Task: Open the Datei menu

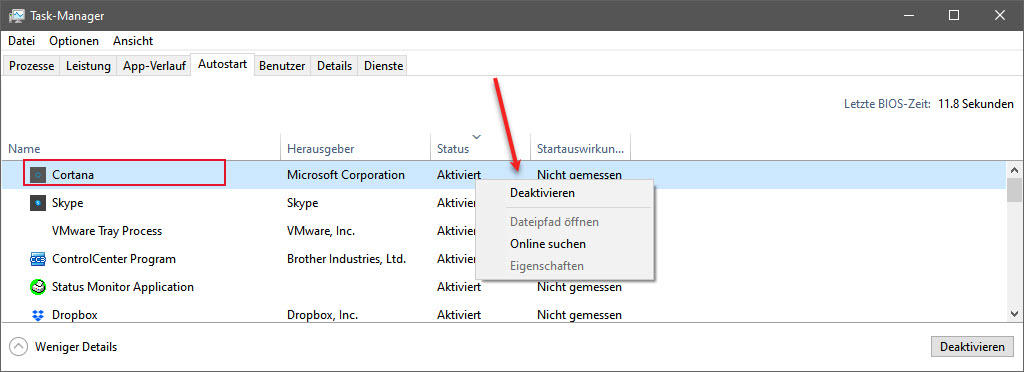Action: [x=22, y=40]
